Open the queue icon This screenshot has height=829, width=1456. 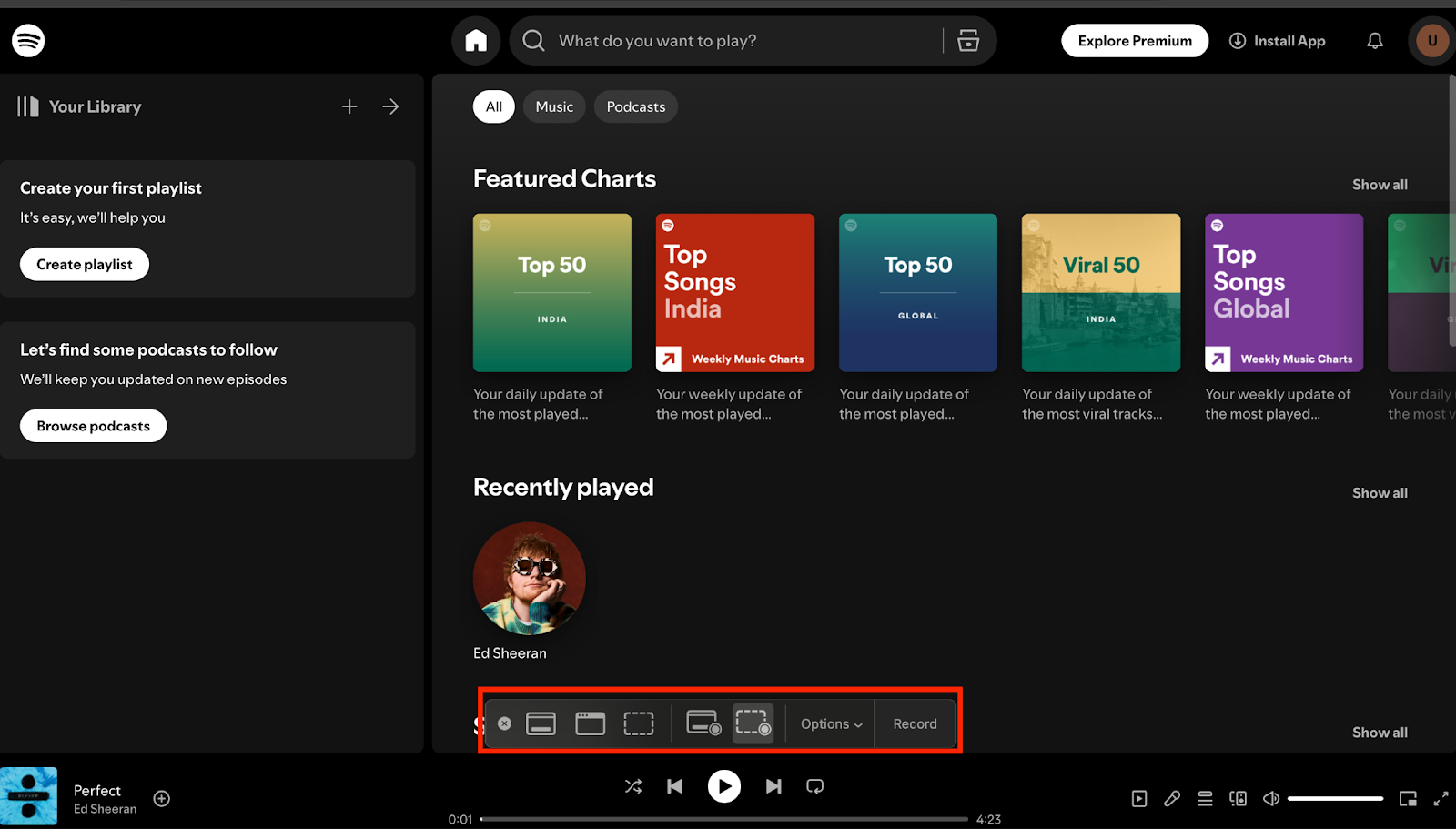1205,798
